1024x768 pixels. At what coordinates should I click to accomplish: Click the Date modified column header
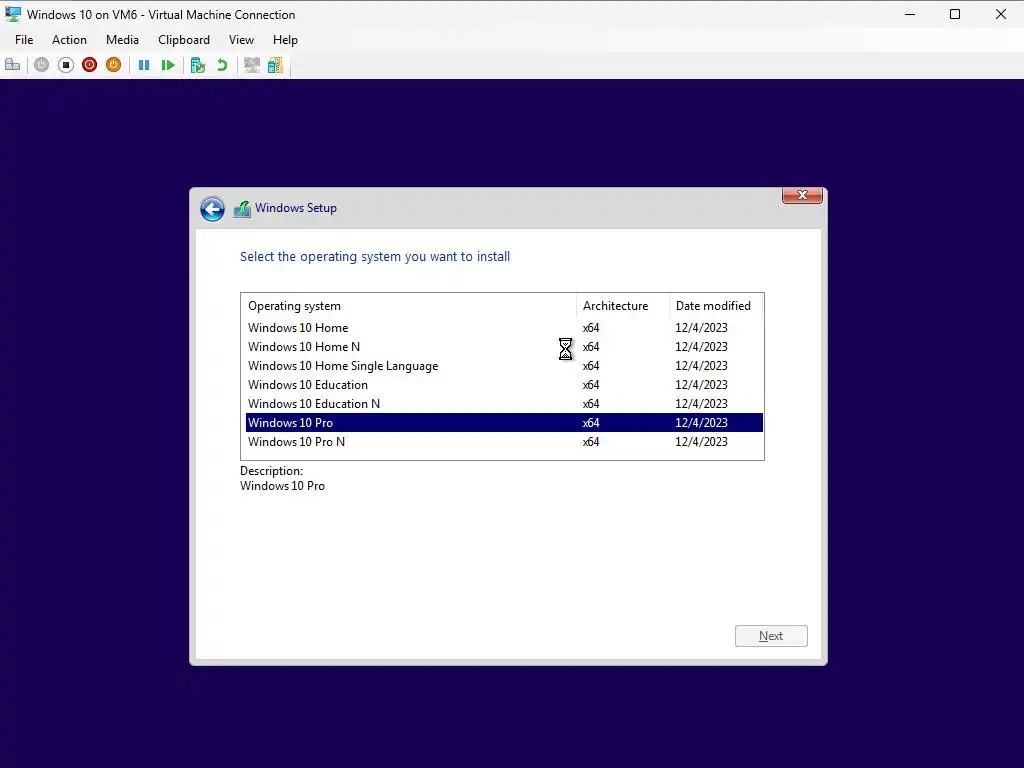[x=716, y=306]
